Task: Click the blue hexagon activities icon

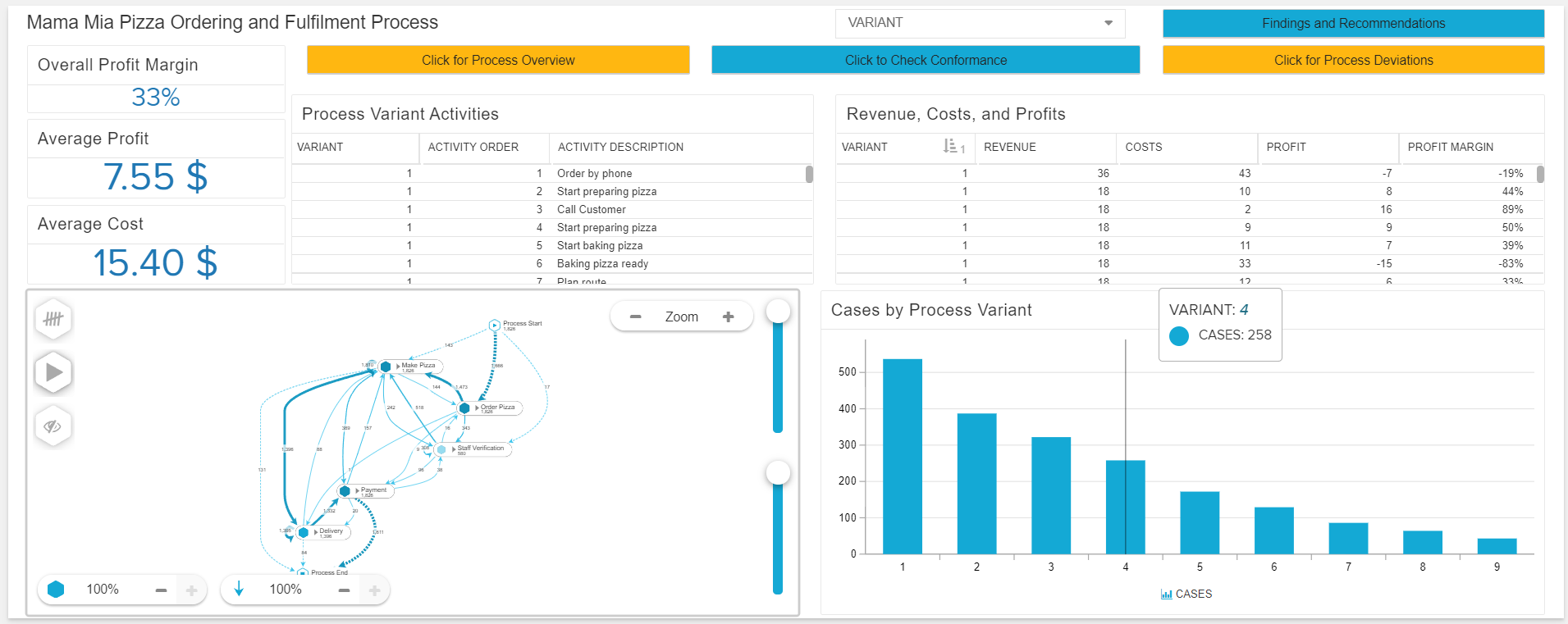Action: pyautogui.click(x=56, y=589)
